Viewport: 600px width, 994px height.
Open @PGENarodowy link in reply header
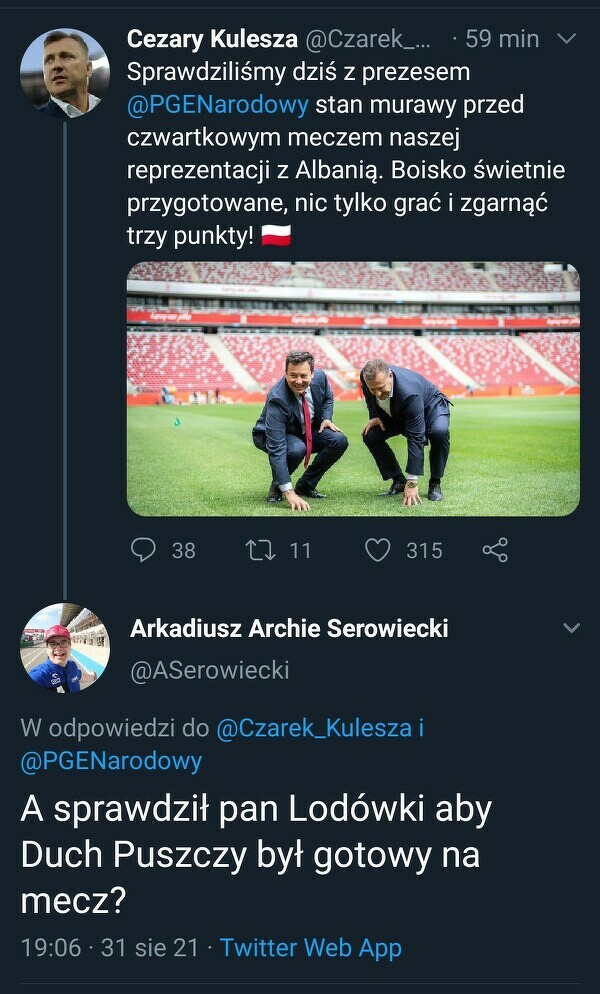tap(111, 761)
